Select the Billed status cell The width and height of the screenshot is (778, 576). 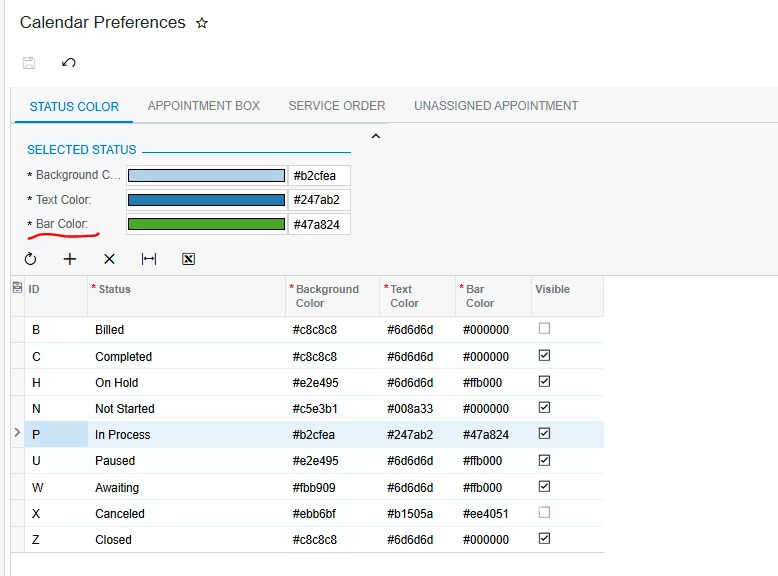pos(187,330)
